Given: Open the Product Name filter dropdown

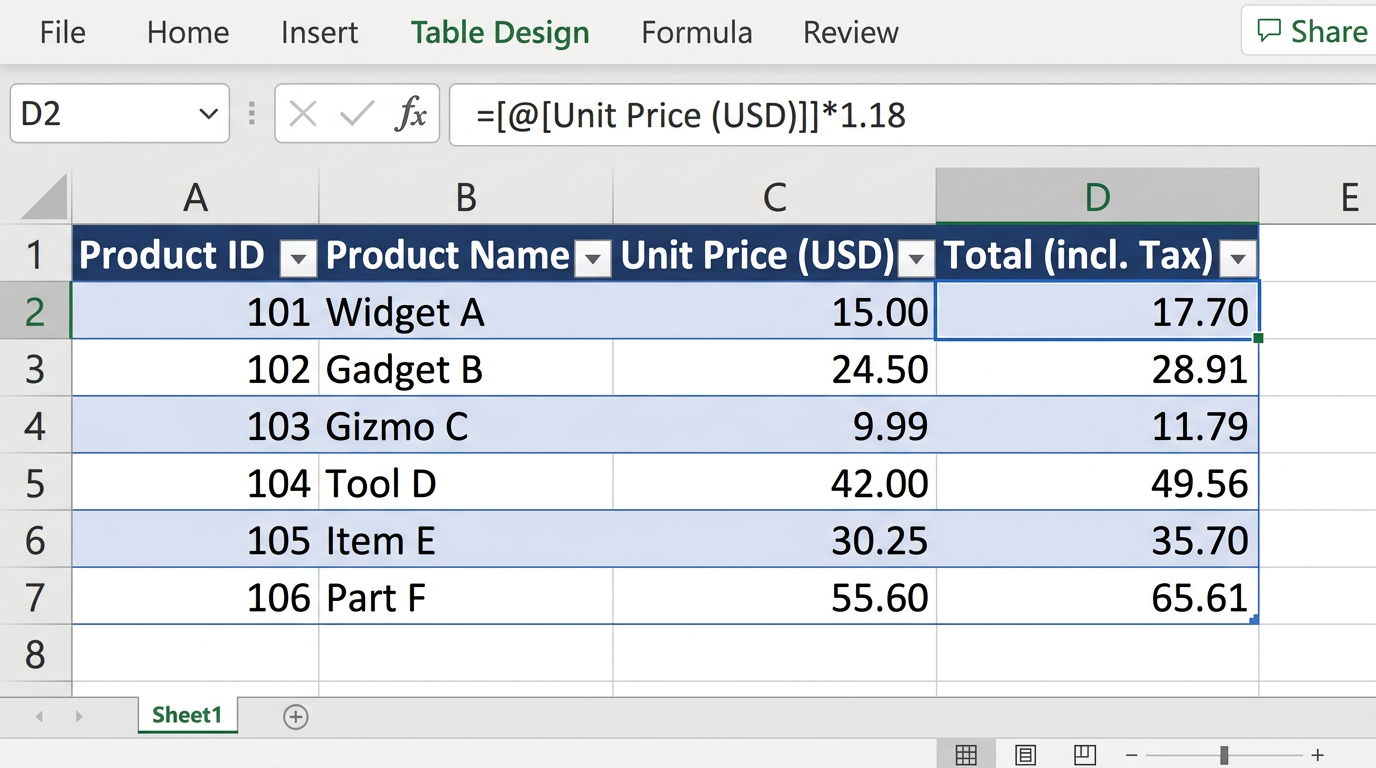Looking at the screenshot, I should coord(593,260).
